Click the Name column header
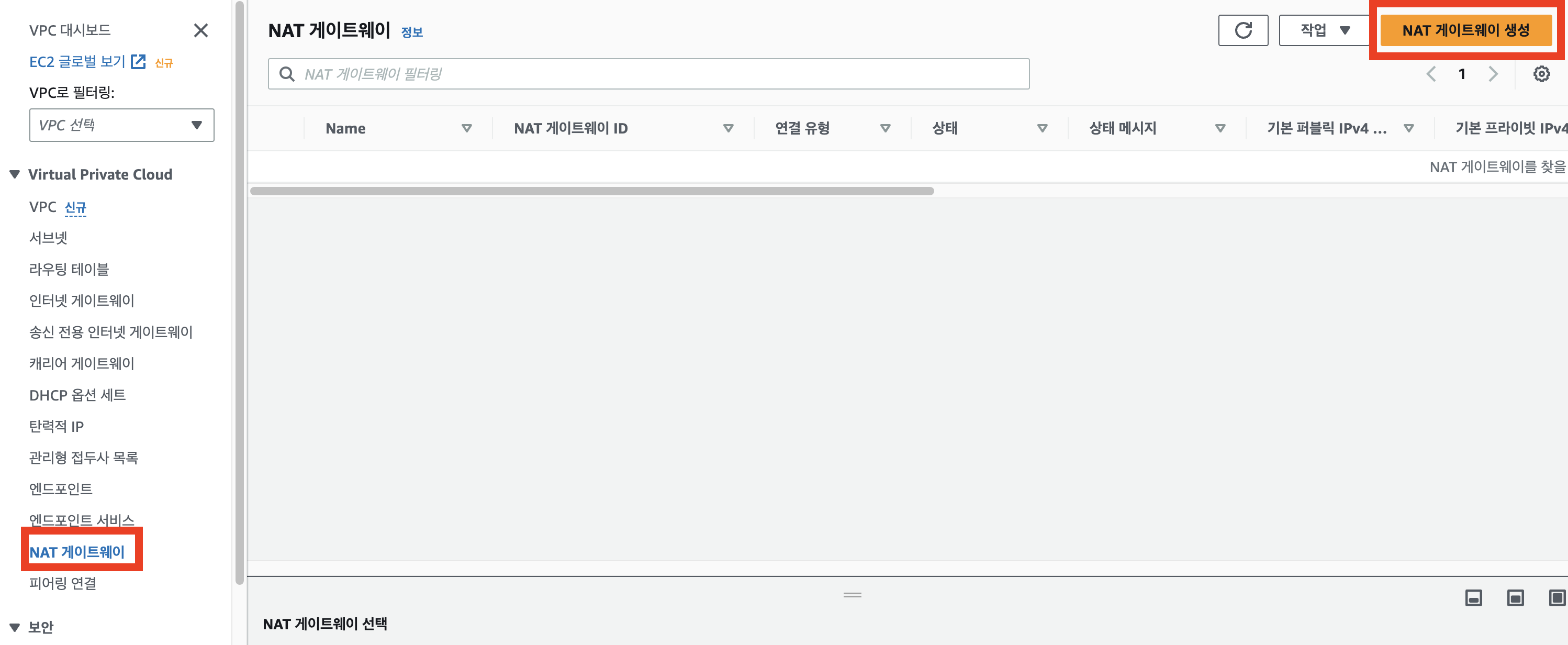1568x645 pixels. point(346,128)
